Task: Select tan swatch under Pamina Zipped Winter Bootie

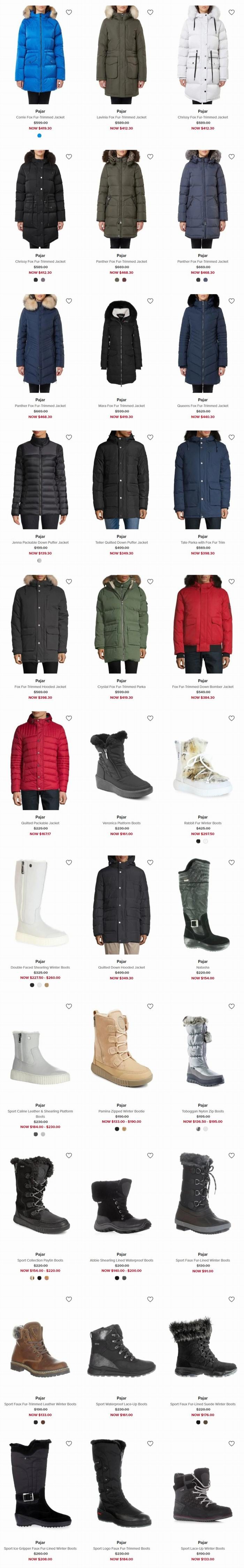Action: tap(125, 1129)
